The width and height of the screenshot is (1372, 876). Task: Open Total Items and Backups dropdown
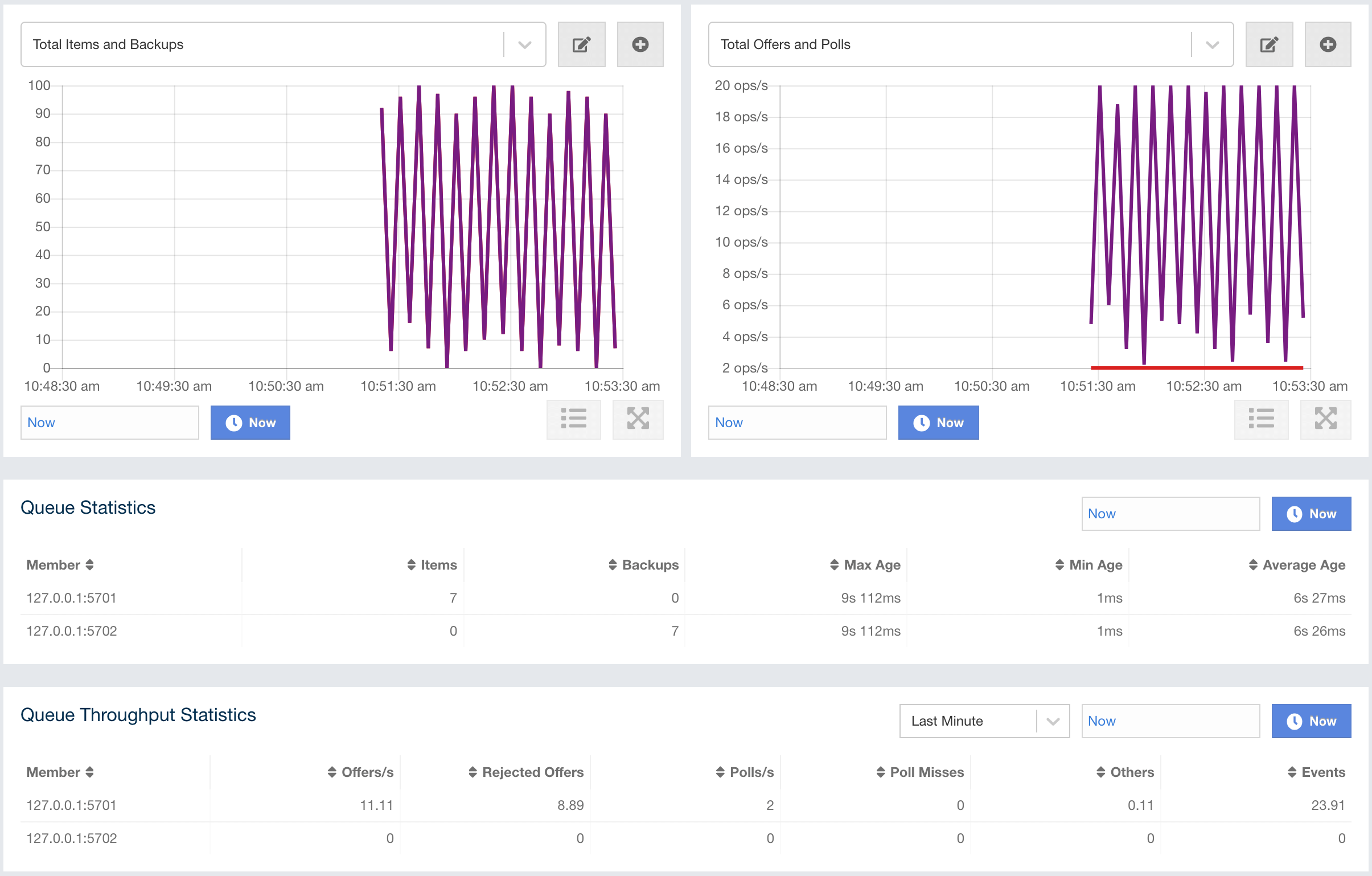(x=524, y=44)
